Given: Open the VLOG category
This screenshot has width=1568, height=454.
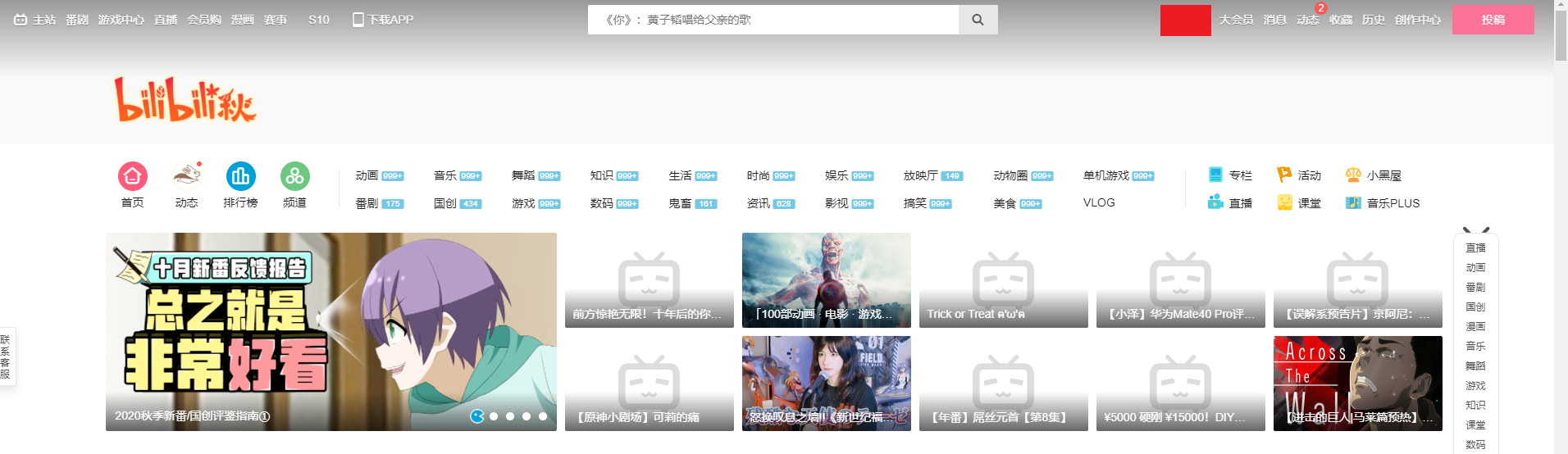Looking at the screenshot, I should [1099, 202].
